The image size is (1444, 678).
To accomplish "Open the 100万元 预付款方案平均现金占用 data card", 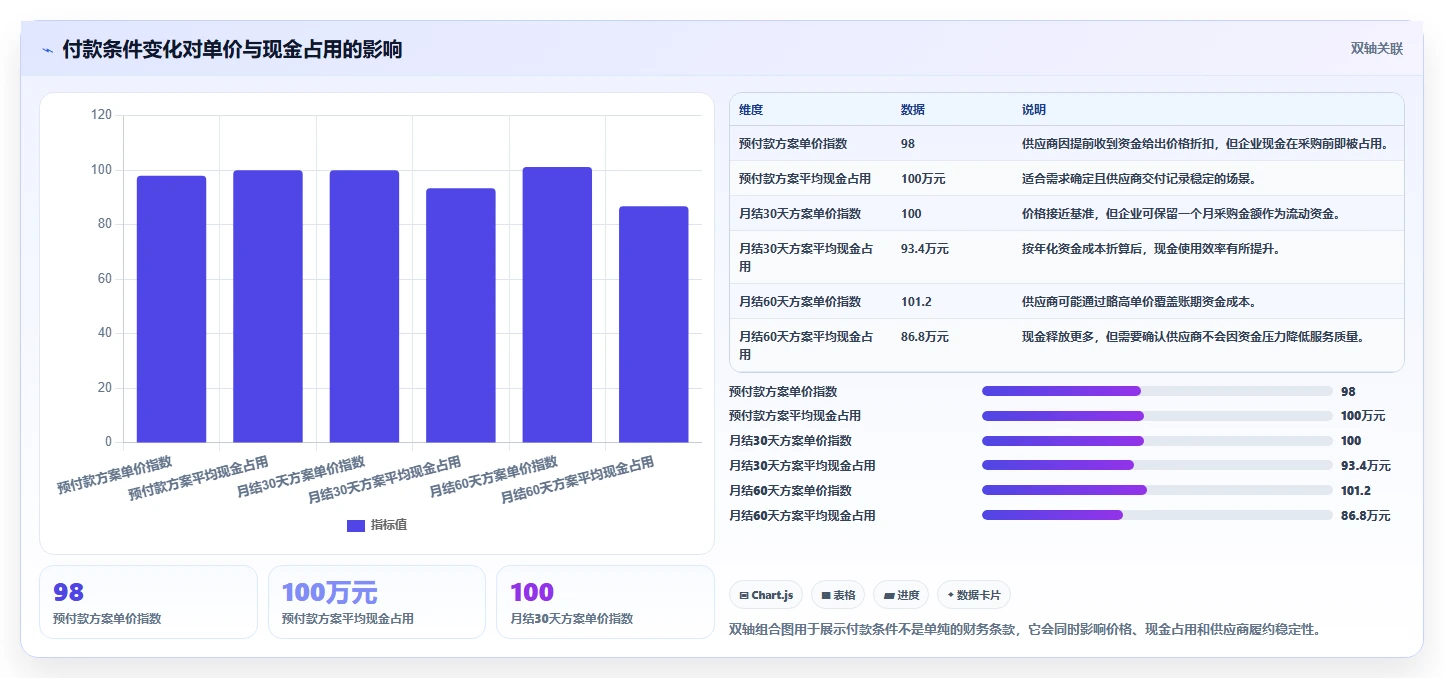I will pyautogui.click(x=377, y=602).
